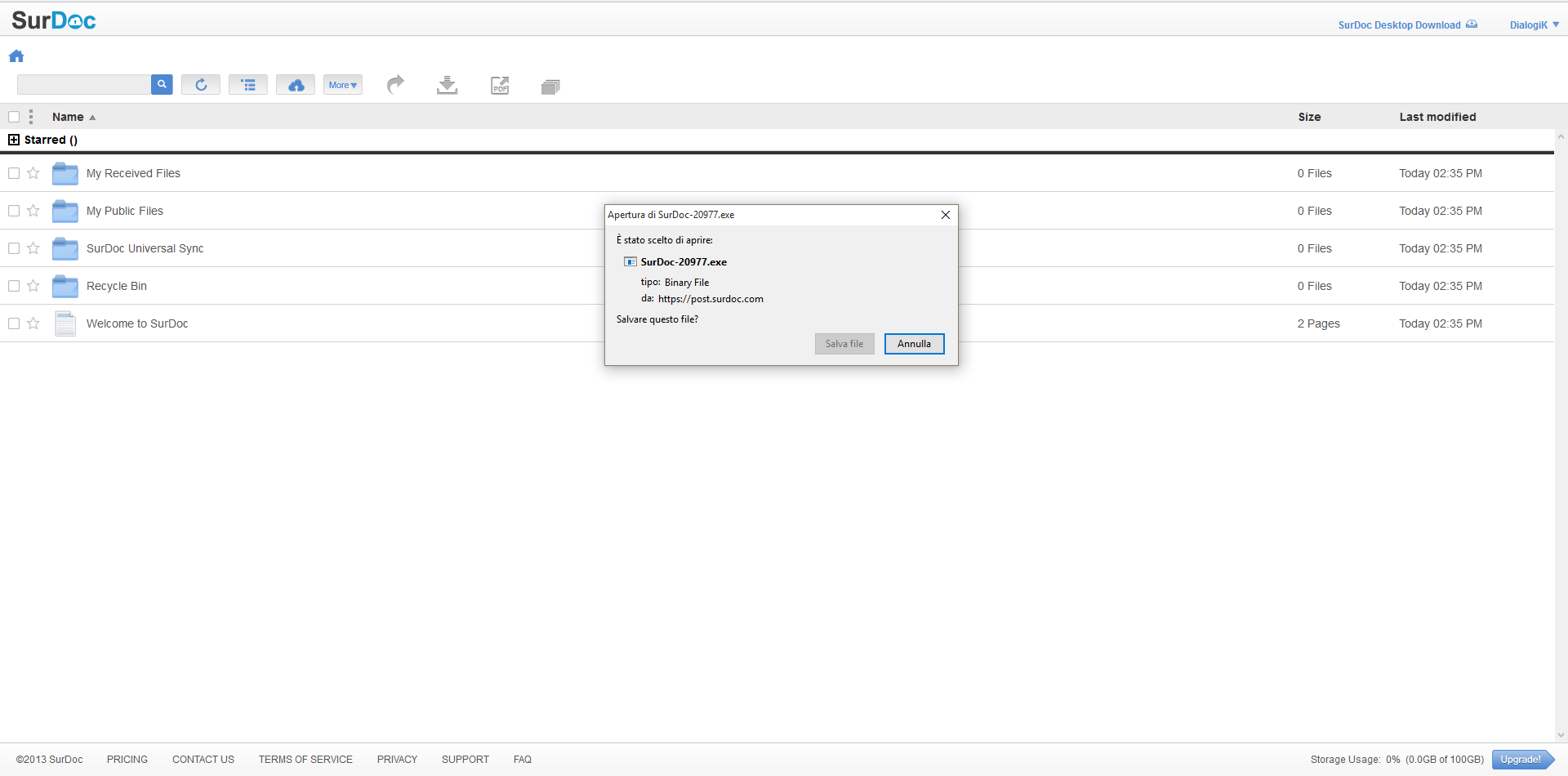Click the Recycle Bin name
This screenshot has height=776, width=1568.
[x=117, y=286]
